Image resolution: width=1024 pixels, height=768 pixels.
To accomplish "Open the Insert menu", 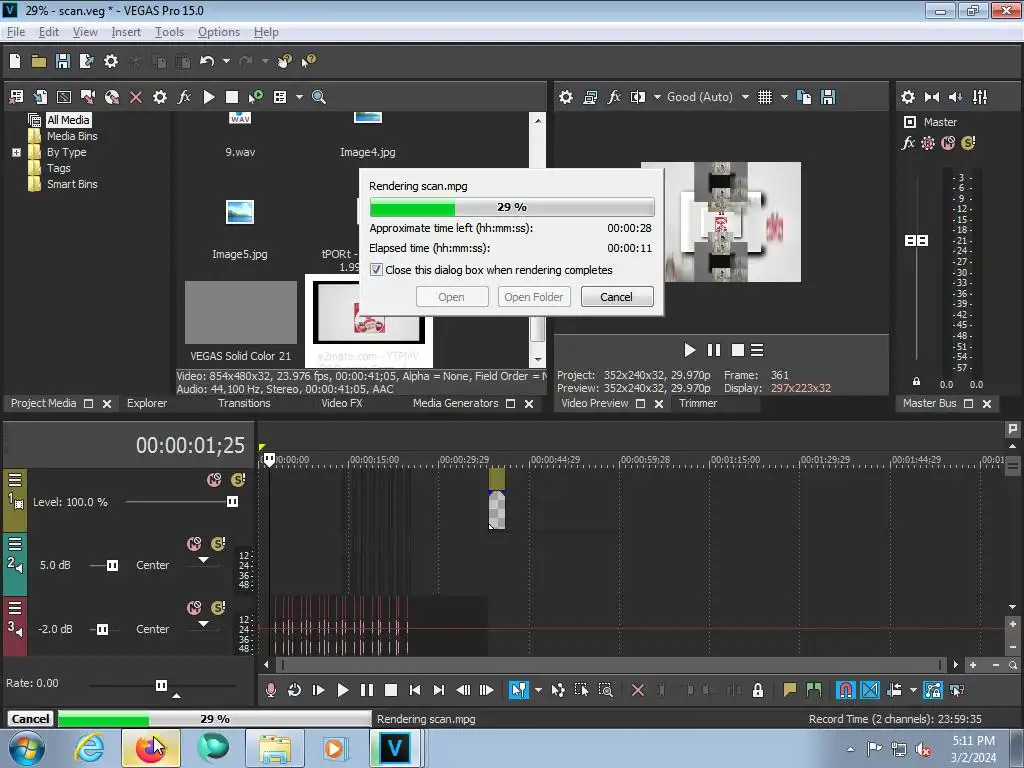I will pos(126,32).
